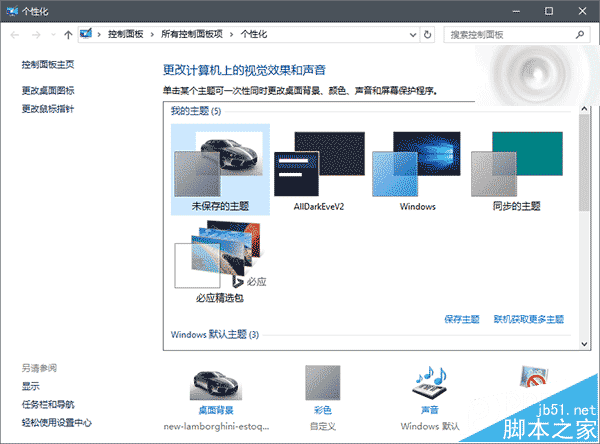This screenshot has width=600, height=444.
Task: Open 任务栏和导航 link
Action: coord(48,404)
